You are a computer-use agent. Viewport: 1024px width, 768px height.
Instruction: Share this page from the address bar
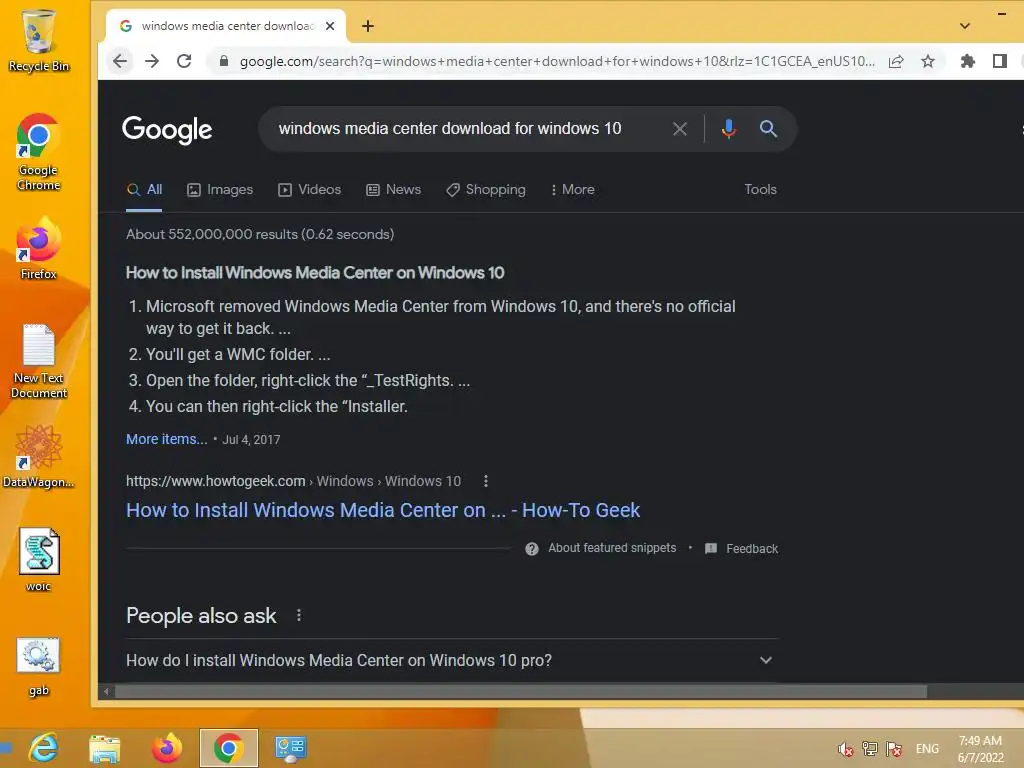click(896, 61)
